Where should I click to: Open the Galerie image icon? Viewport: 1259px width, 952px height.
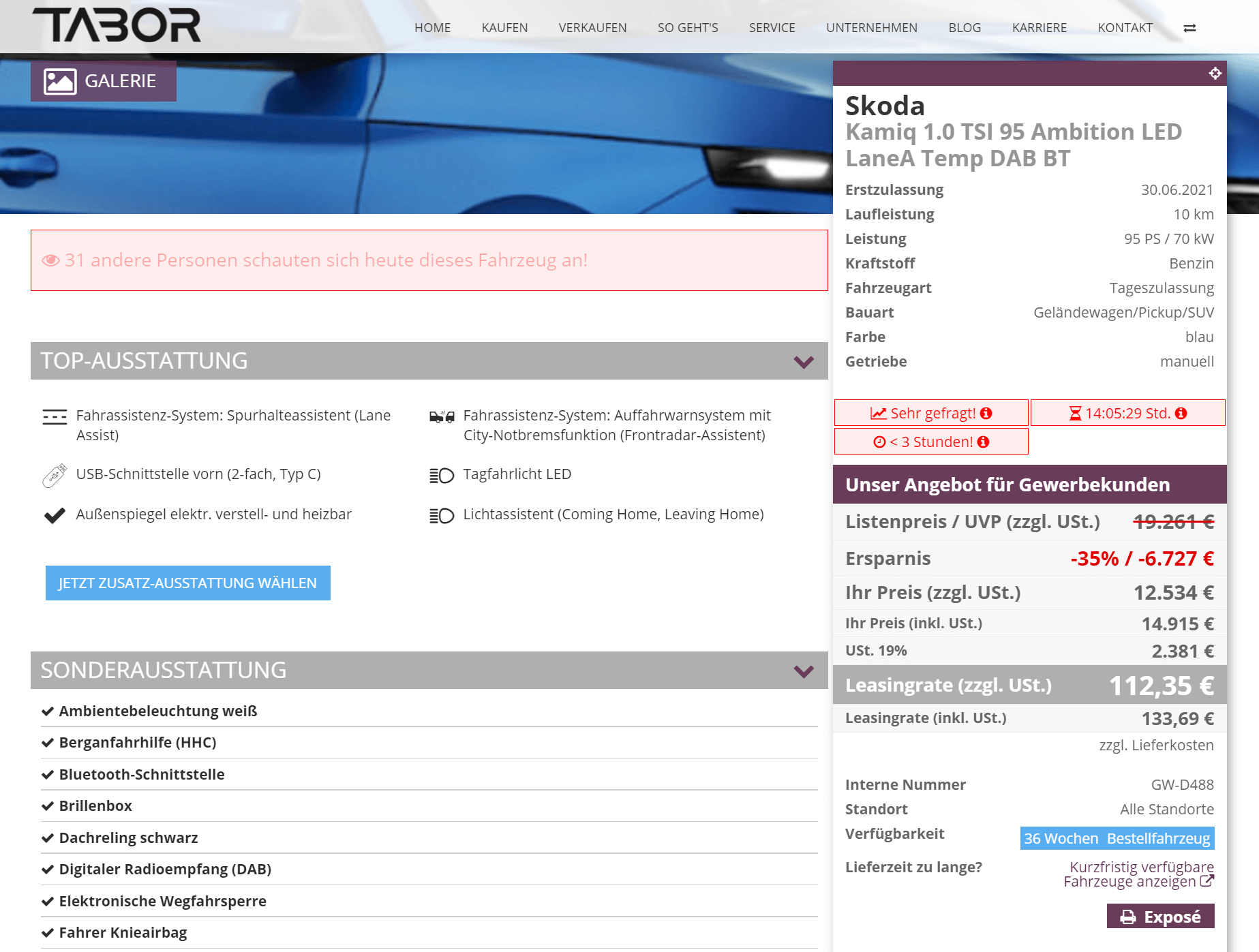60,81
